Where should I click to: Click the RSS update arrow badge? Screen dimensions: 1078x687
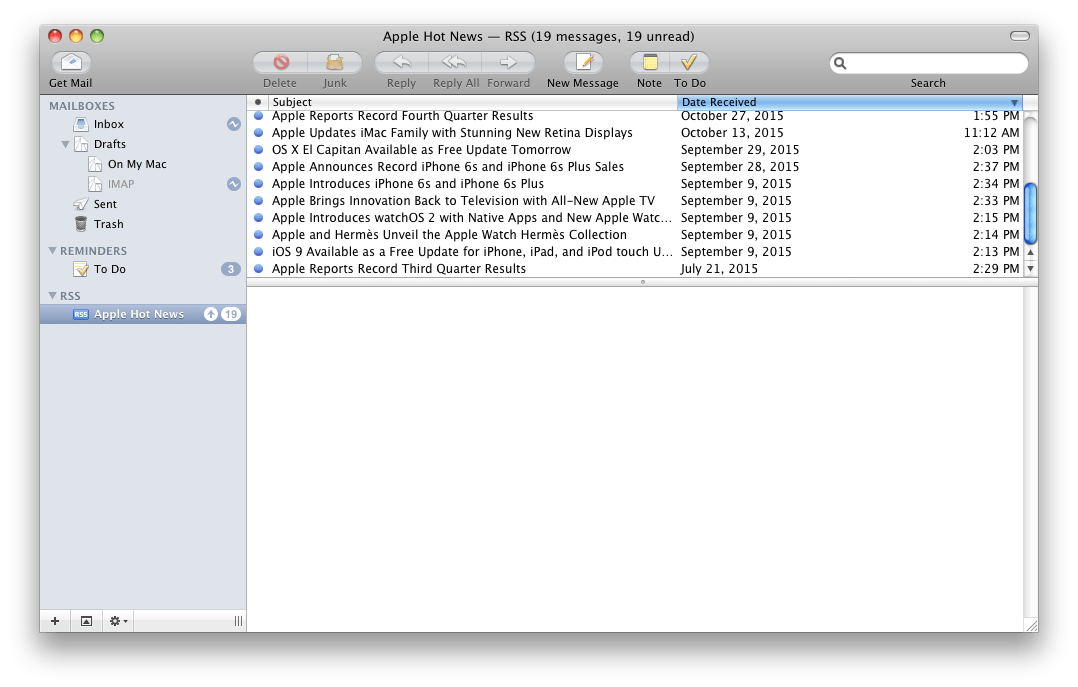point(211,314)
